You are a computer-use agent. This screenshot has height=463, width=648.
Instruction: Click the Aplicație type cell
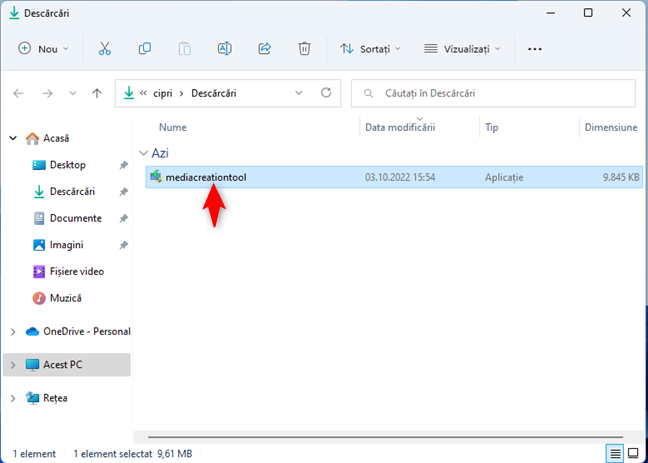coord(504,177)
